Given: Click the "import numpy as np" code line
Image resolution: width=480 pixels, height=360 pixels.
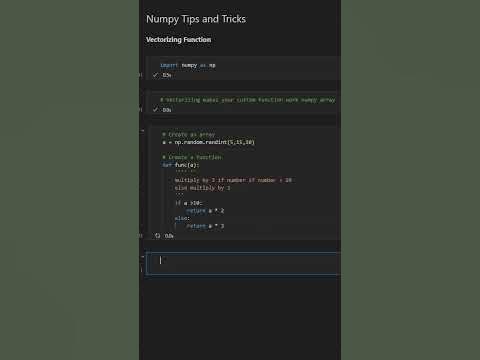Looking at the screenshot, I should (188, 65).
